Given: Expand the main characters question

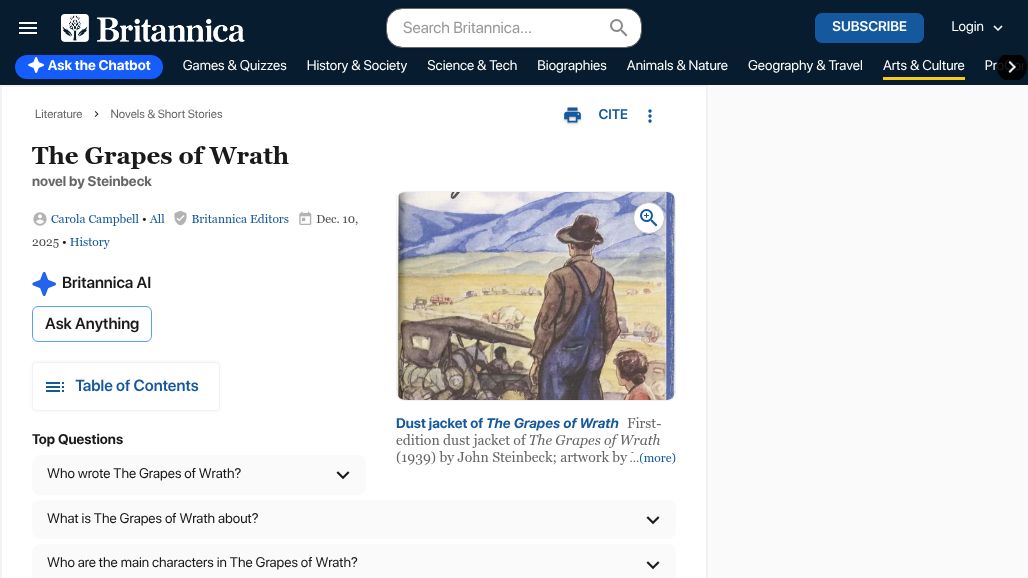Looking at the screenshot, I should 653,564.
